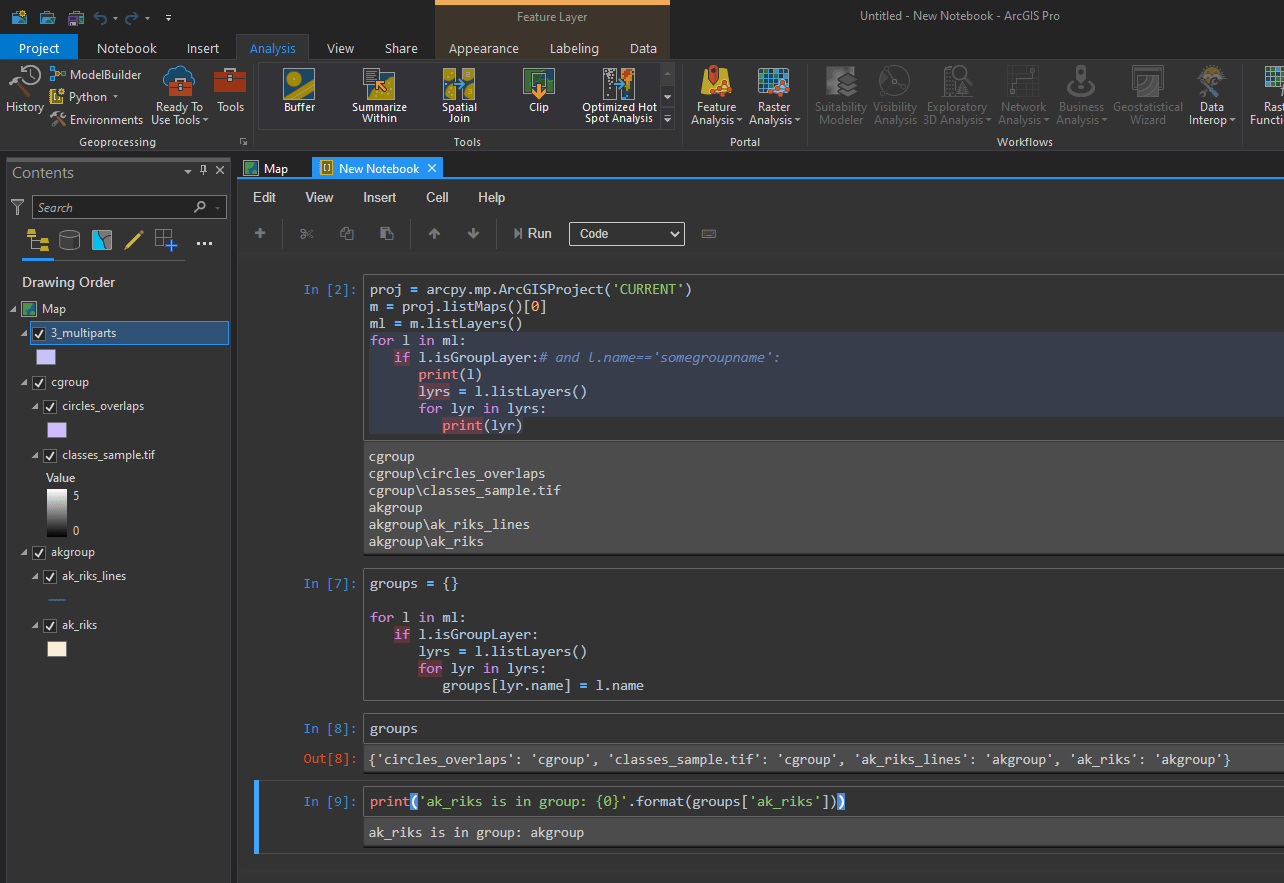Switch Contents to List By Data Source
The width and height of the screenshot is (1284, 883).
(x=69, y=240)
